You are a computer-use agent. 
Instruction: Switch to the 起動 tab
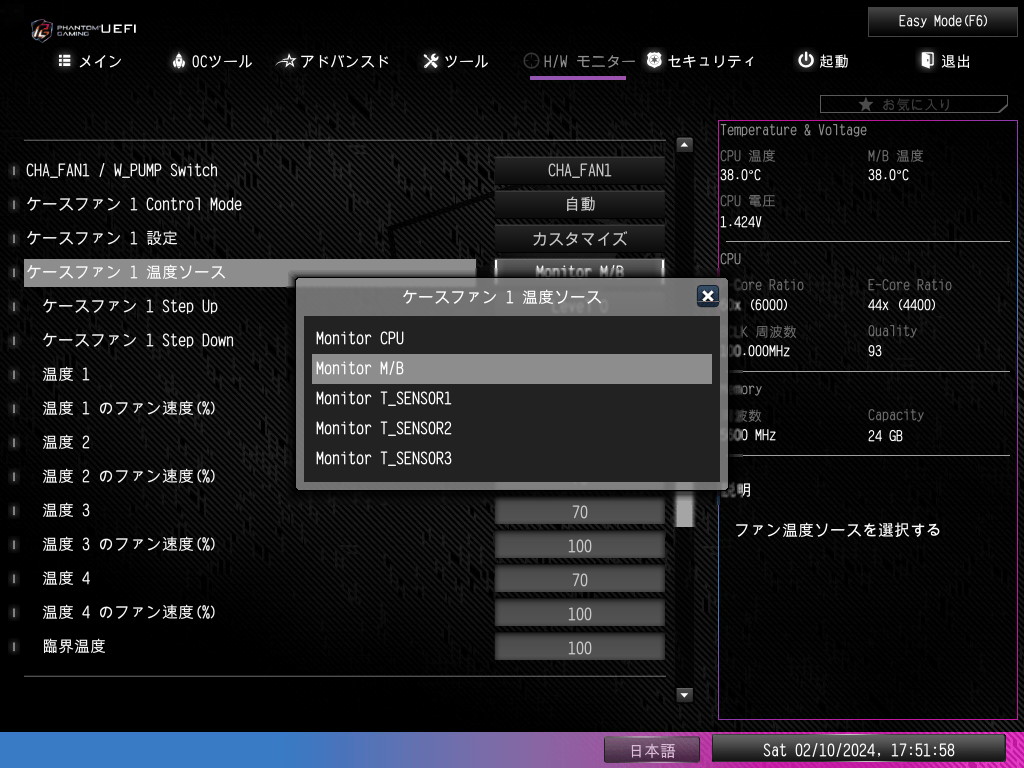pyautogui.click(x=823, y=61)
